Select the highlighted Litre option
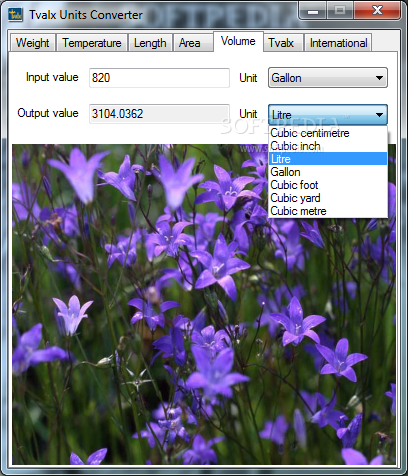The image size is (408, 476). 328,159
